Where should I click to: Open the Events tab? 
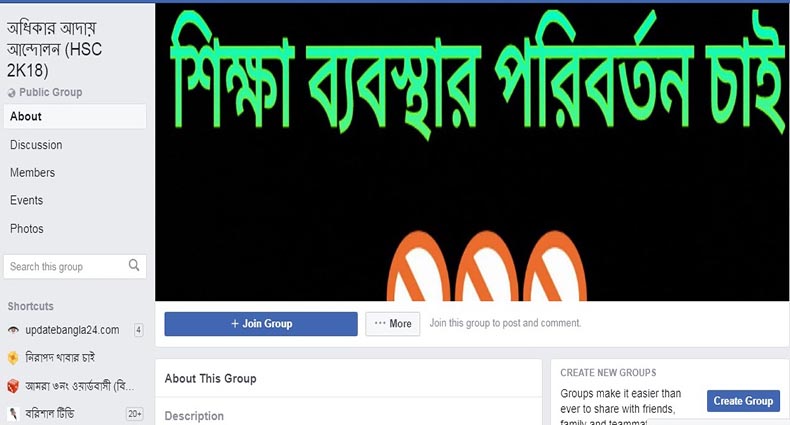click(26, 200)
